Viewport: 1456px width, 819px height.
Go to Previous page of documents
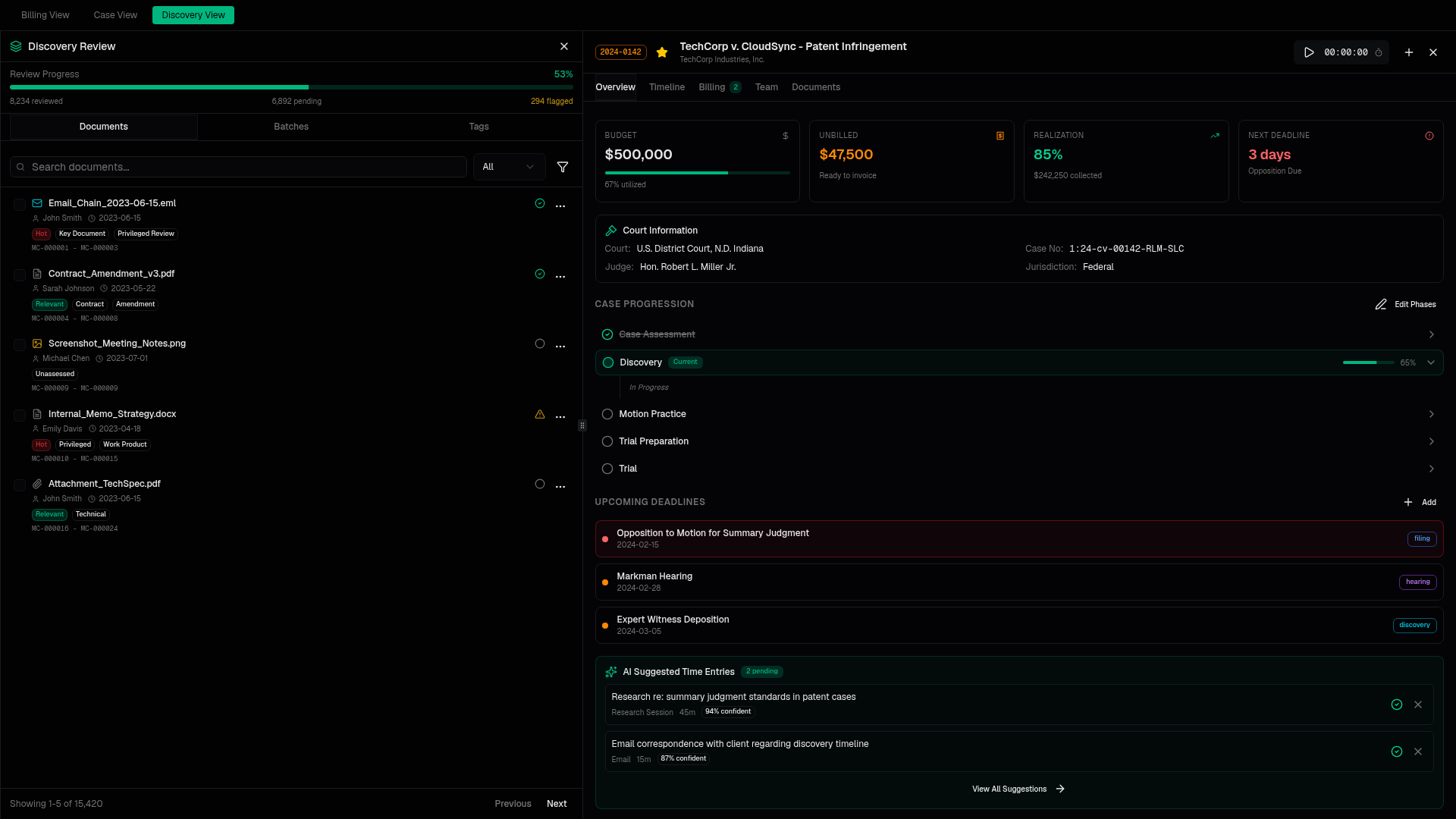coord(513,804)
